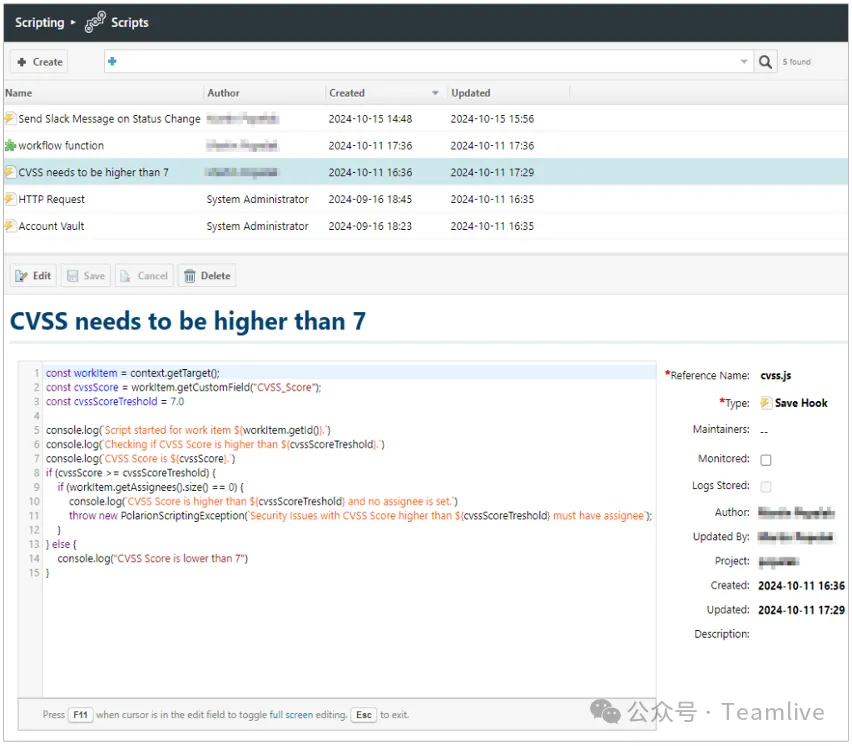Viewport: 852px width, 746px height.
Task: Select the 'workflow function' script name
Action: click(61, 146)
